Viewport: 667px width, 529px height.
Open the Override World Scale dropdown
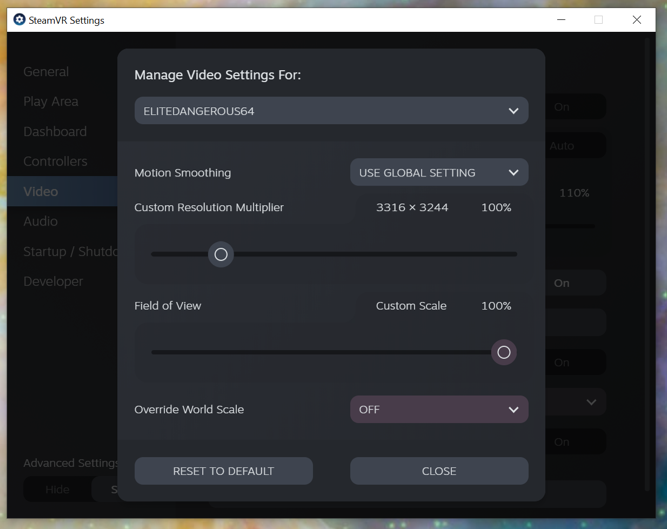[x=439, y=409]
